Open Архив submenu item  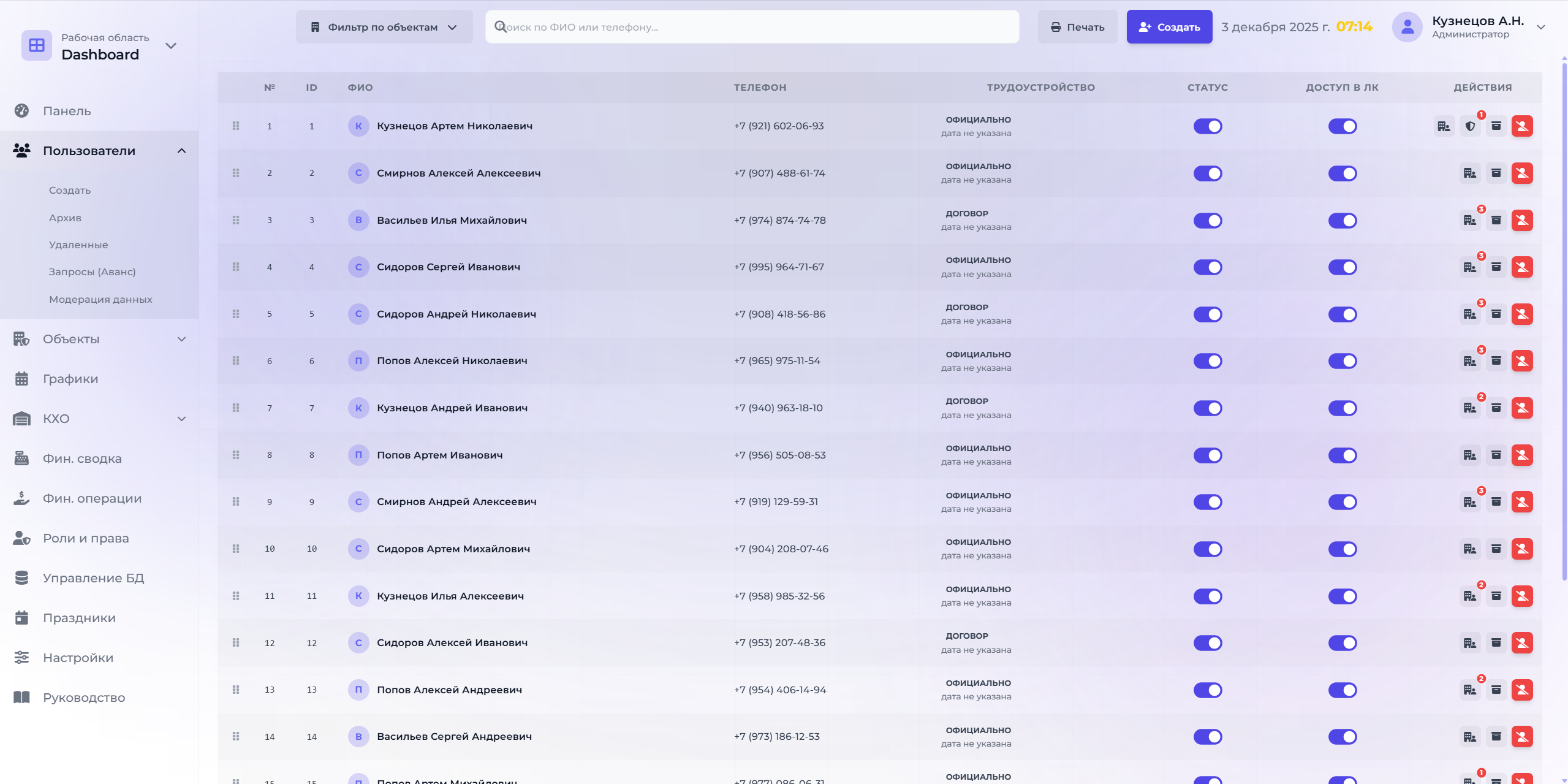click(x=65, y=218)
